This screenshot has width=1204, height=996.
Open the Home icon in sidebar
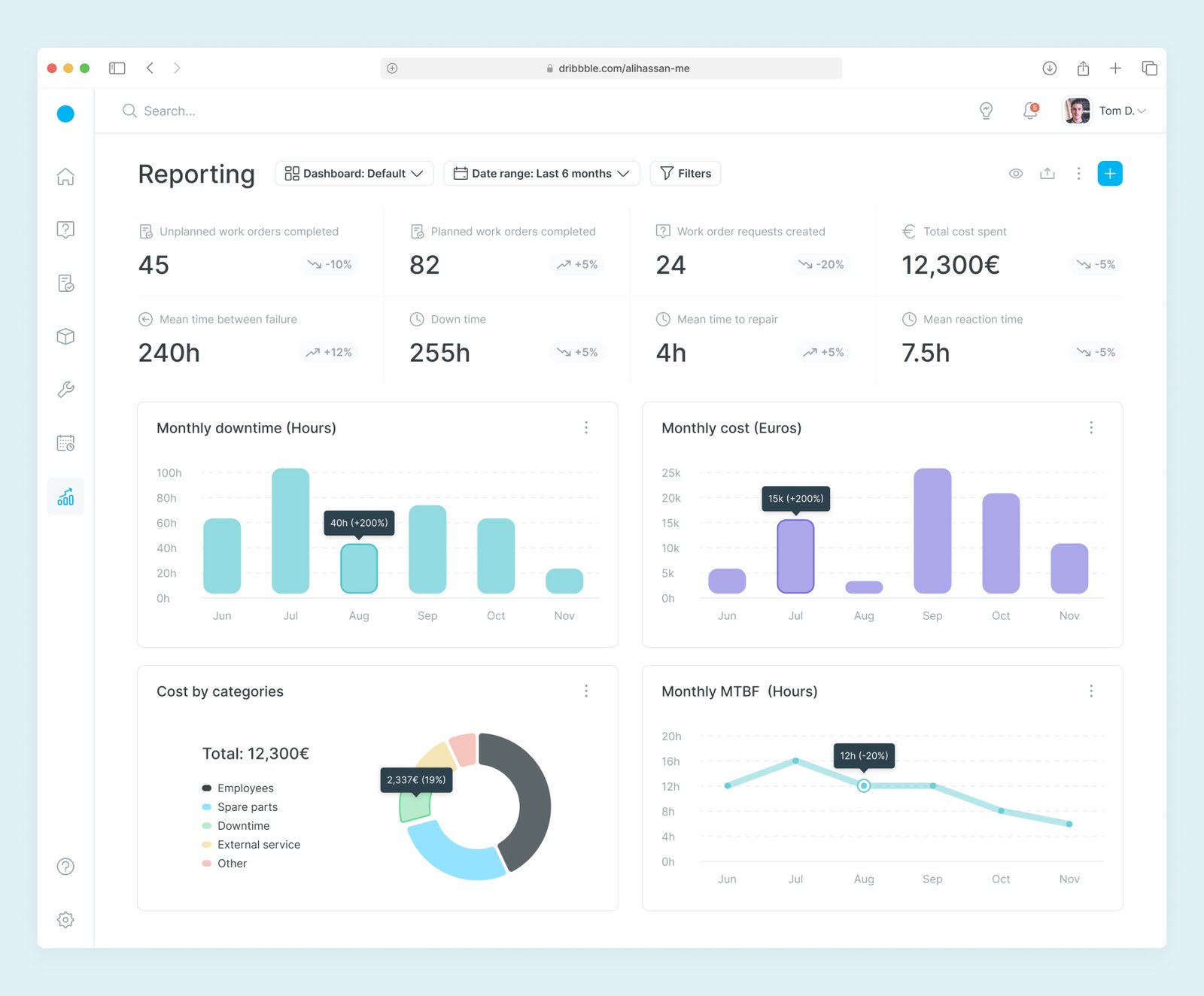65,177
